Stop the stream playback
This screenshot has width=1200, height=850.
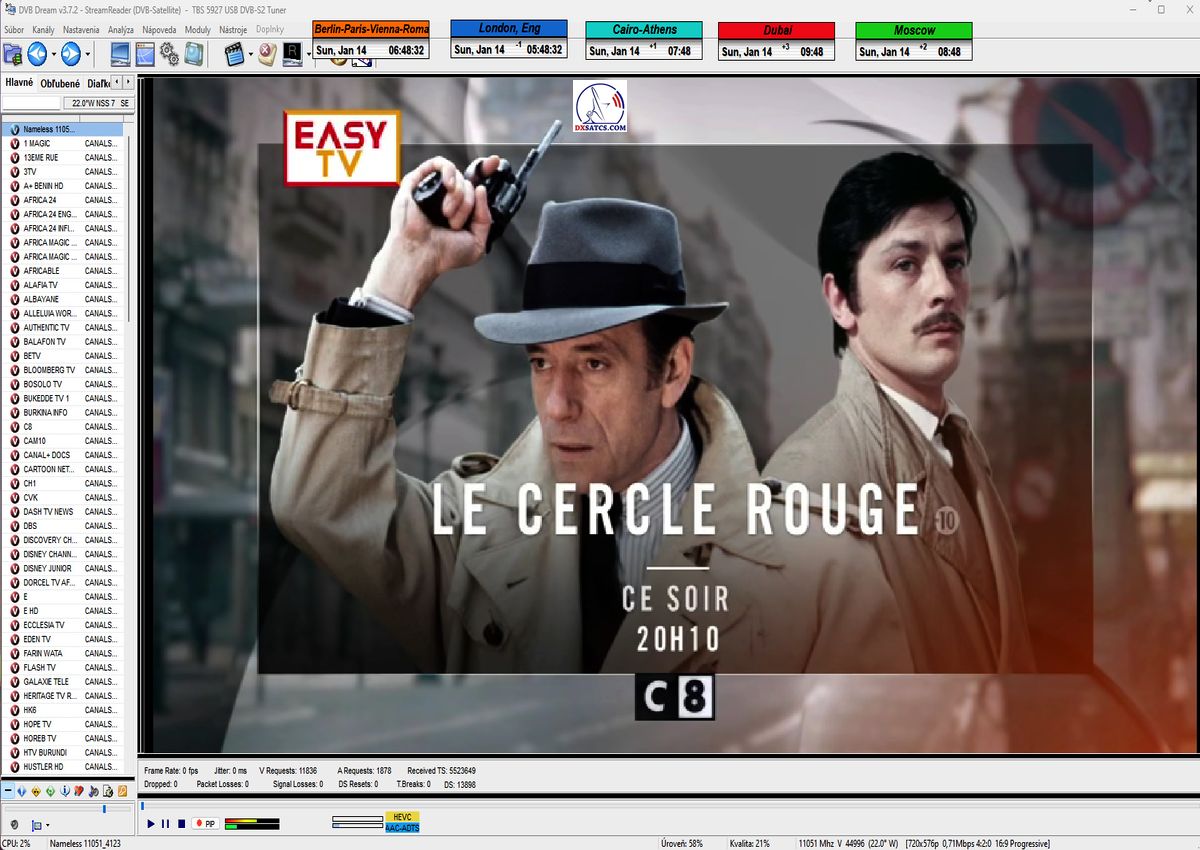point(181,824)
